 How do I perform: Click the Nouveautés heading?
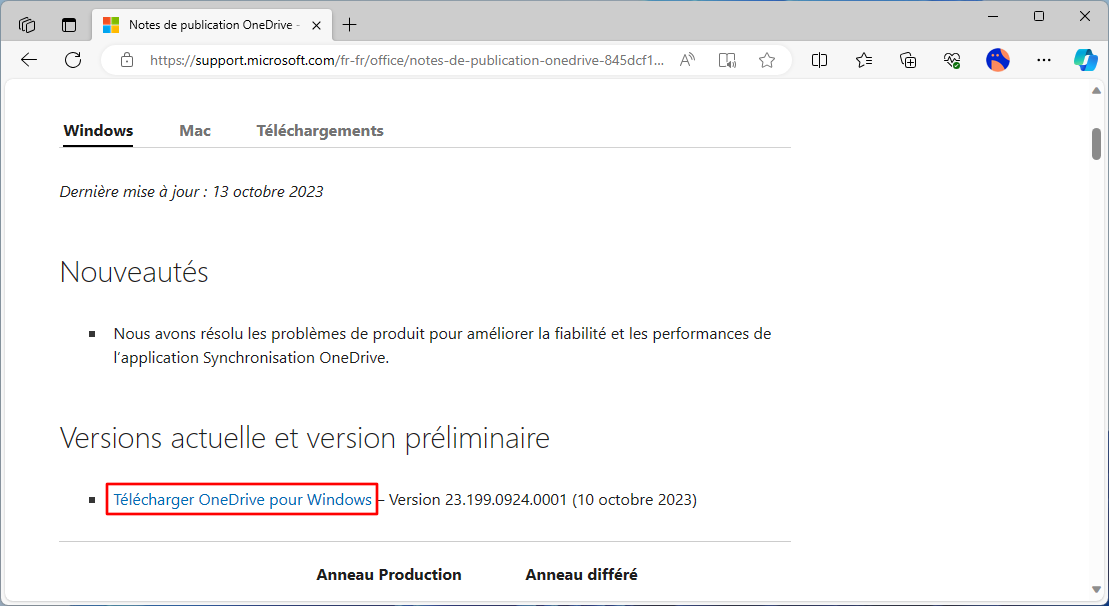(x=134, y=272)
